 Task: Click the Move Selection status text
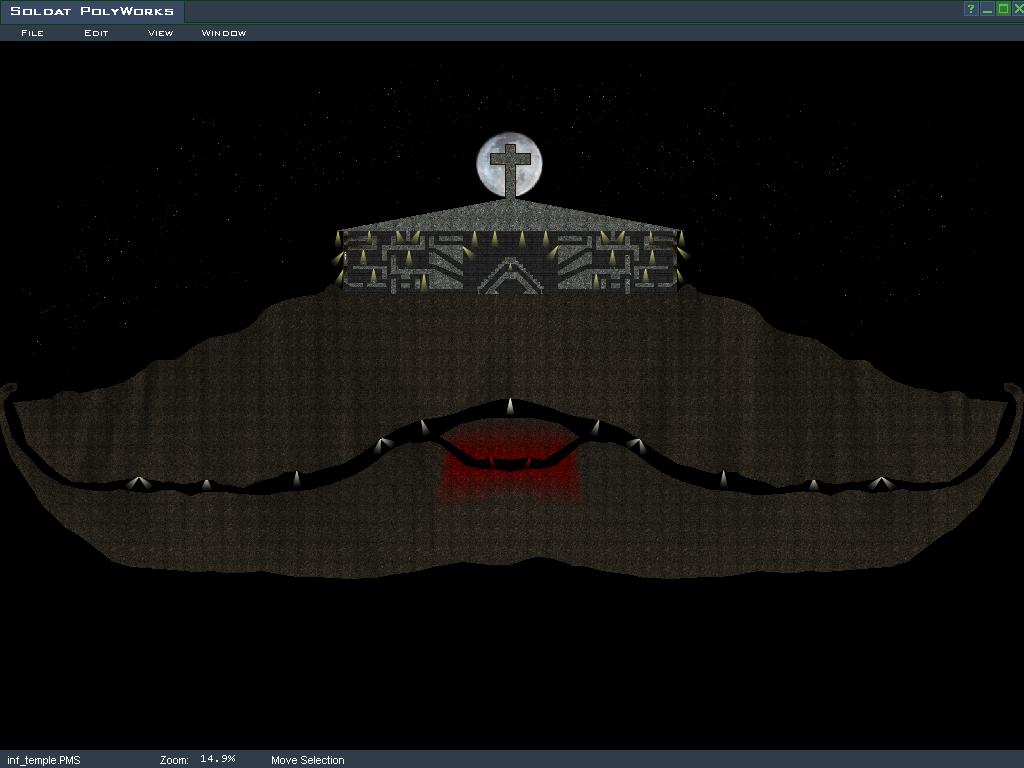307,760
